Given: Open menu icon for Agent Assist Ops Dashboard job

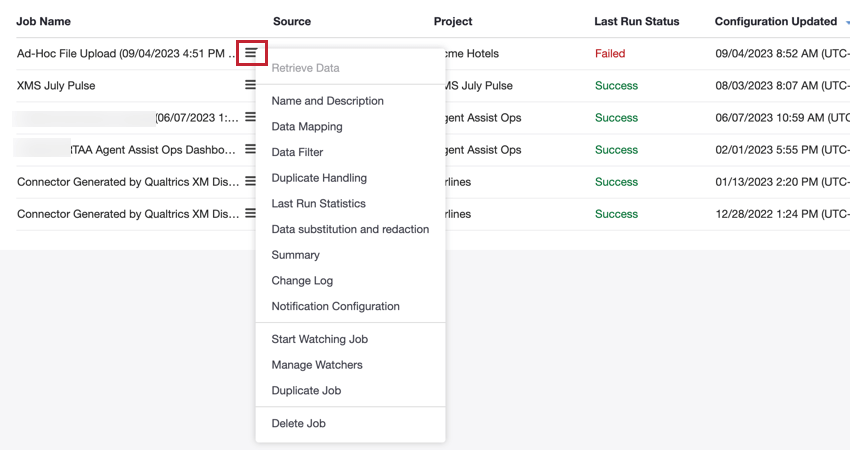Looking at the screenshot, I should [x=251, y=150].
